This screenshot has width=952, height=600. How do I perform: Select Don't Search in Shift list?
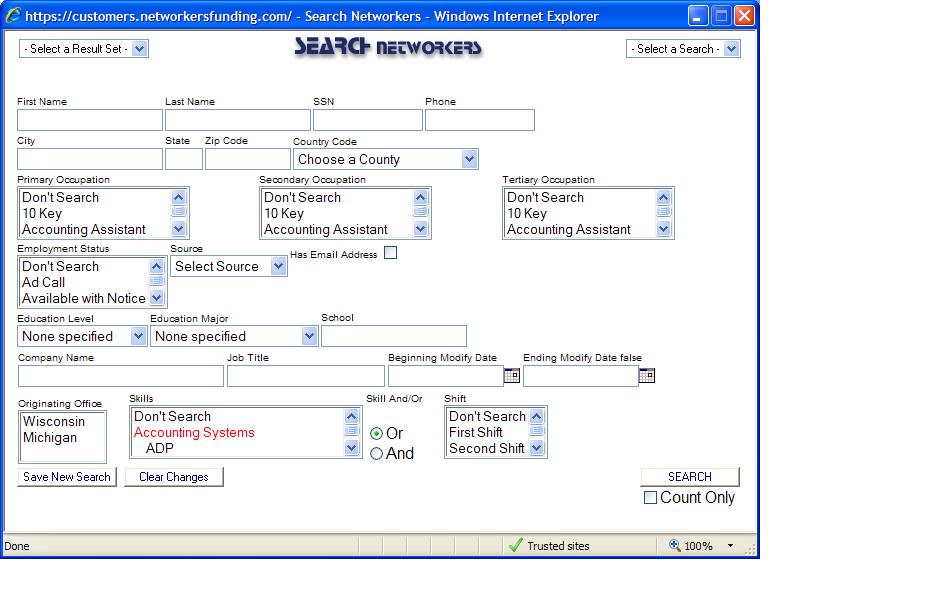coord(488,417)
